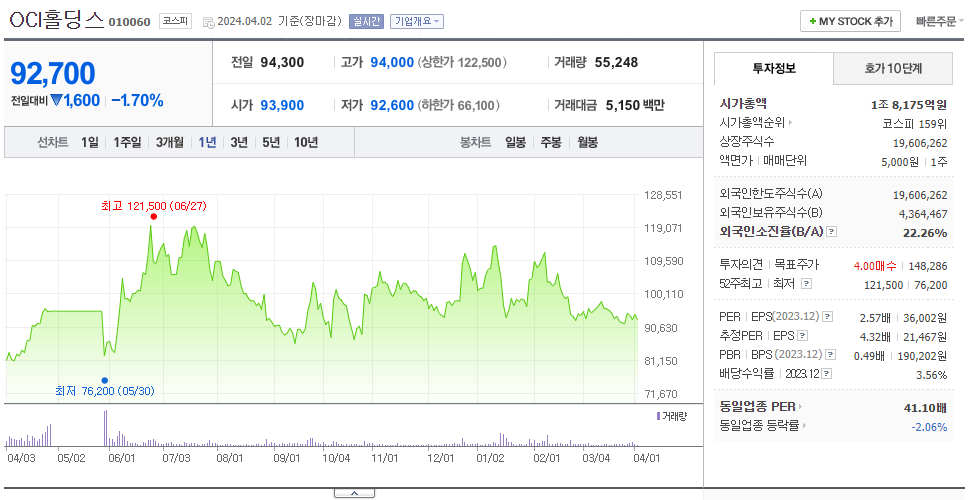Click the 실시간 badge button
Viewport: 968px width, 500px height.
click(366, 22)
